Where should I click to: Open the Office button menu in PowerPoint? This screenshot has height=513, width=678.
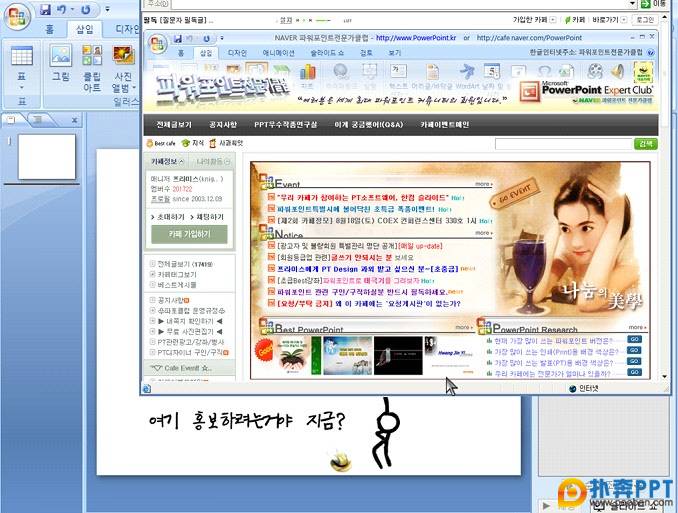click(17, 16)
